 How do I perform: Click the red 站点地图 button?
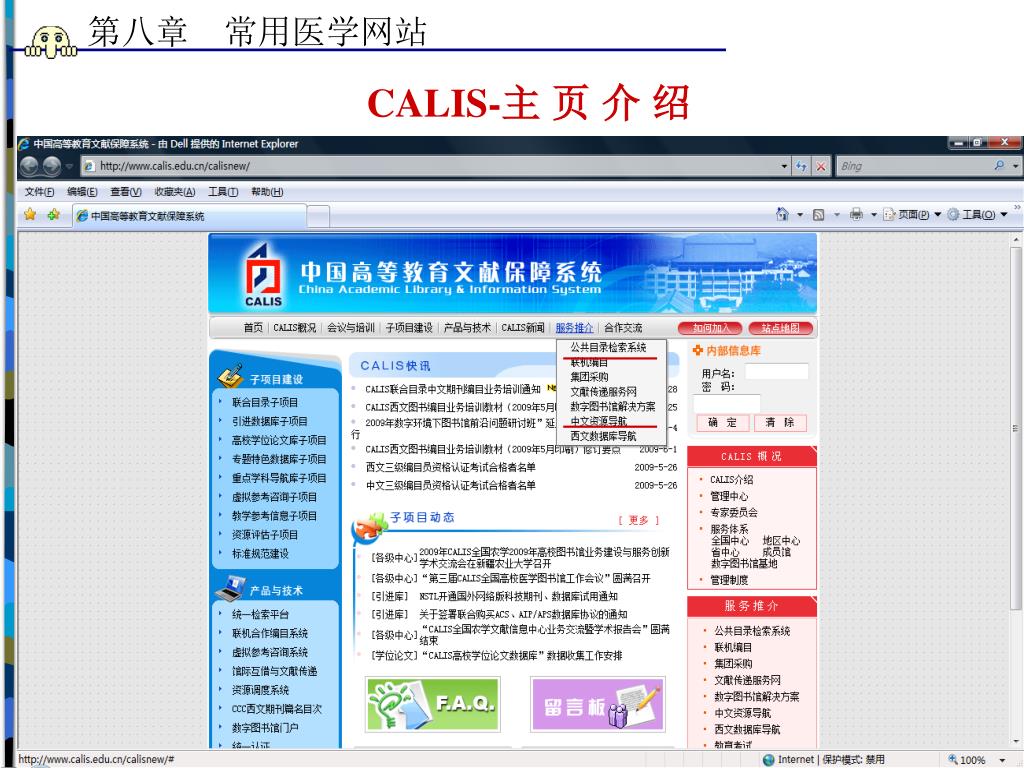780,328
